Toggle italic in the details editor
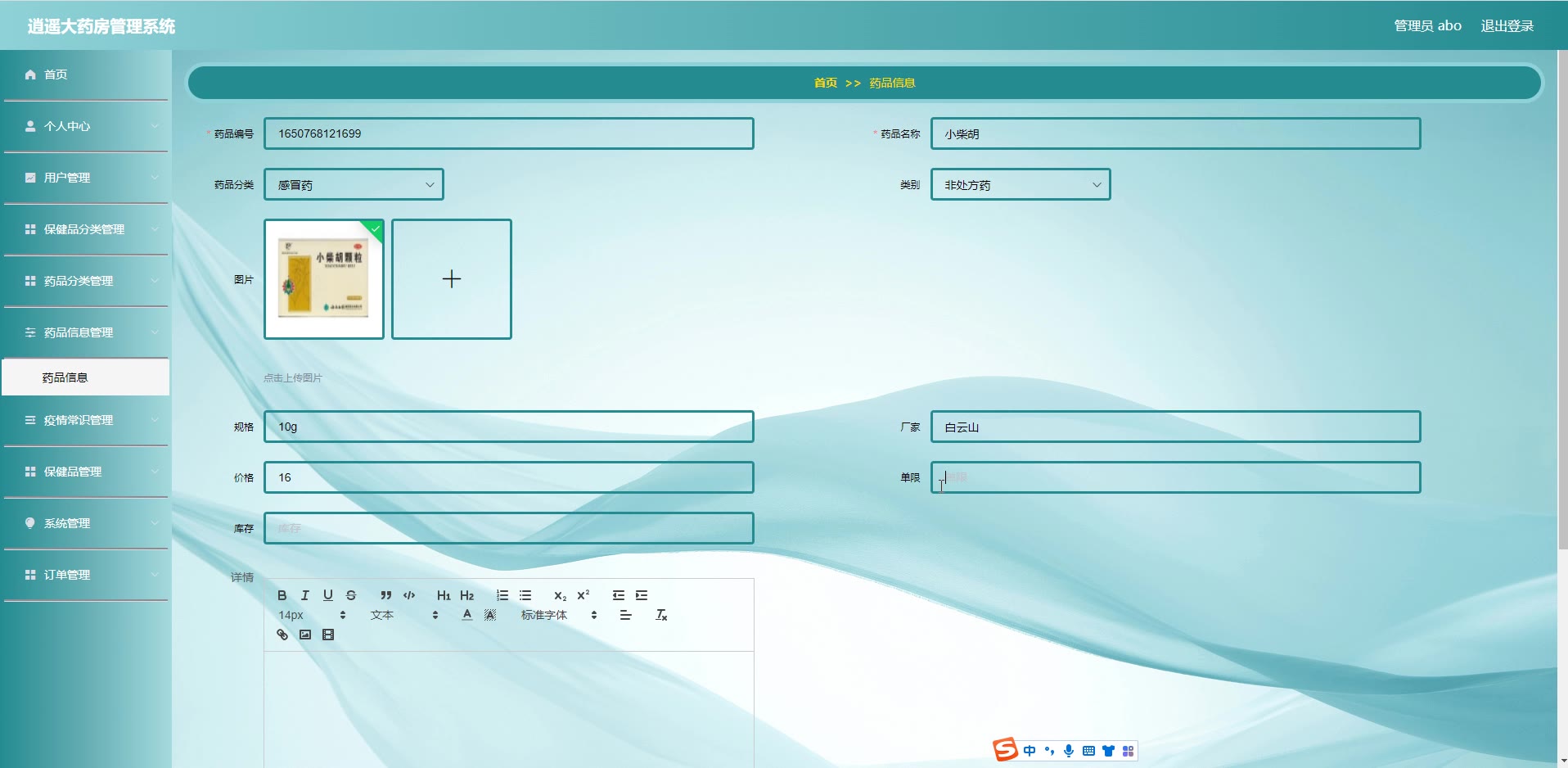The height and width of the screenshot is (768, 1568). click(305, 595)
